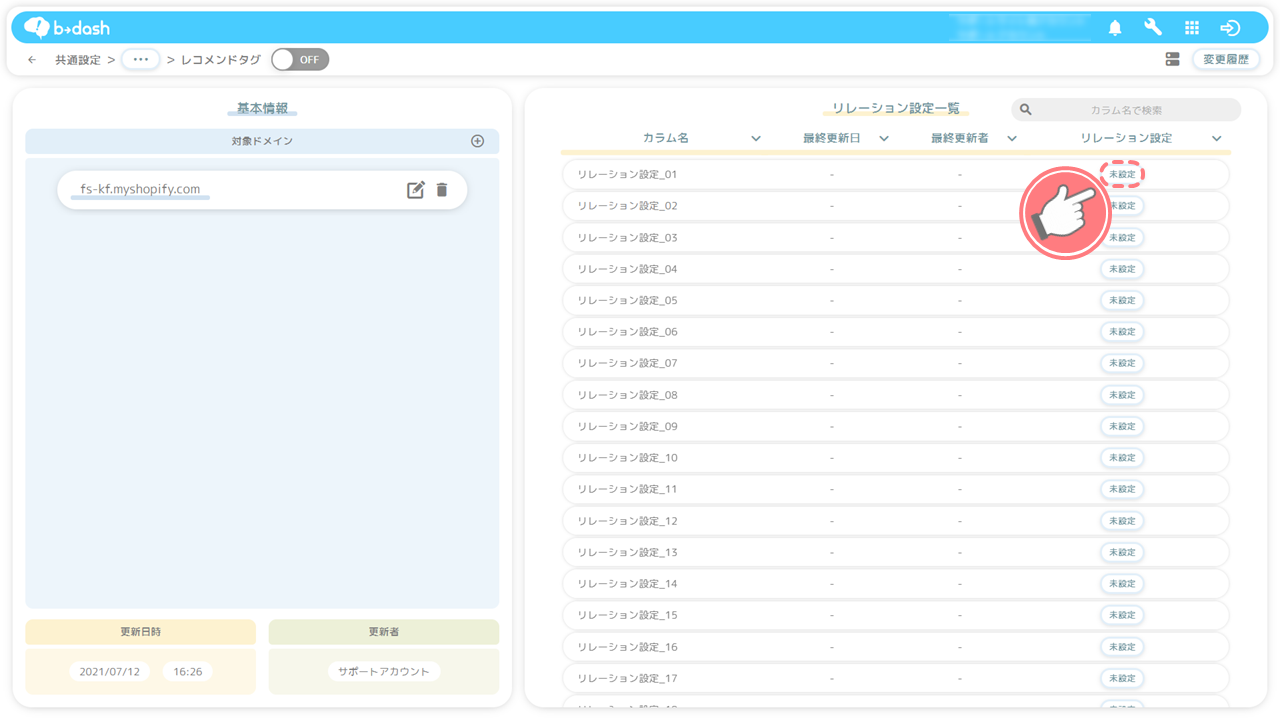Open the wrench settings icon

[1153, 28]
